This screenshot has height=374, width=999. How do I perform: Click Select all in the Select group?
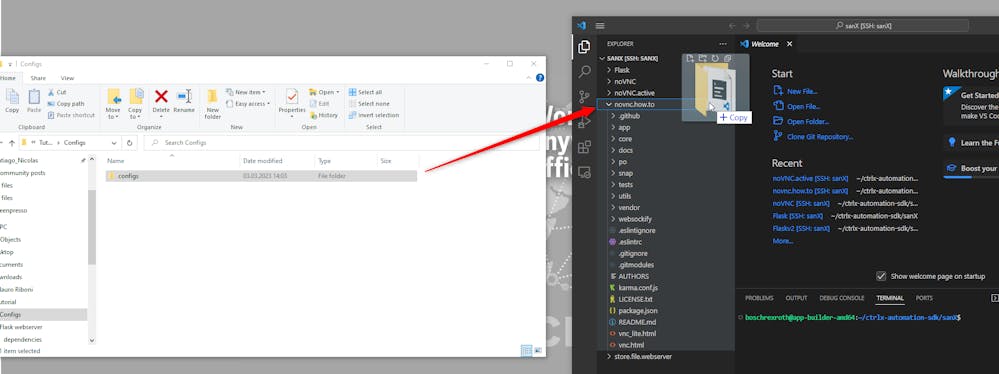(x=365, y=92)
